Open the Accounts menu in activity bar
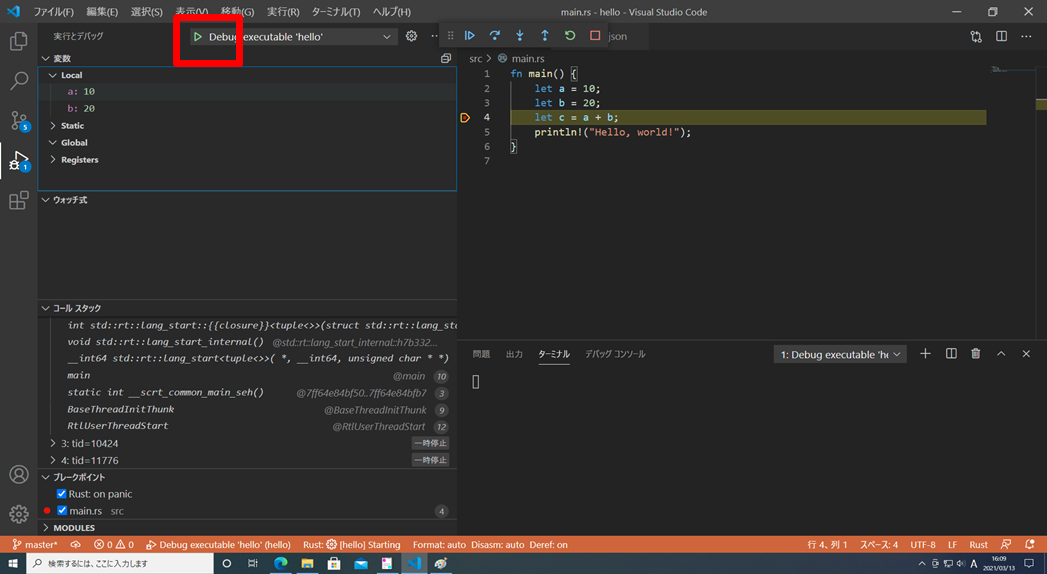This screenshot has height=574, width=1047. click(19, 475)
